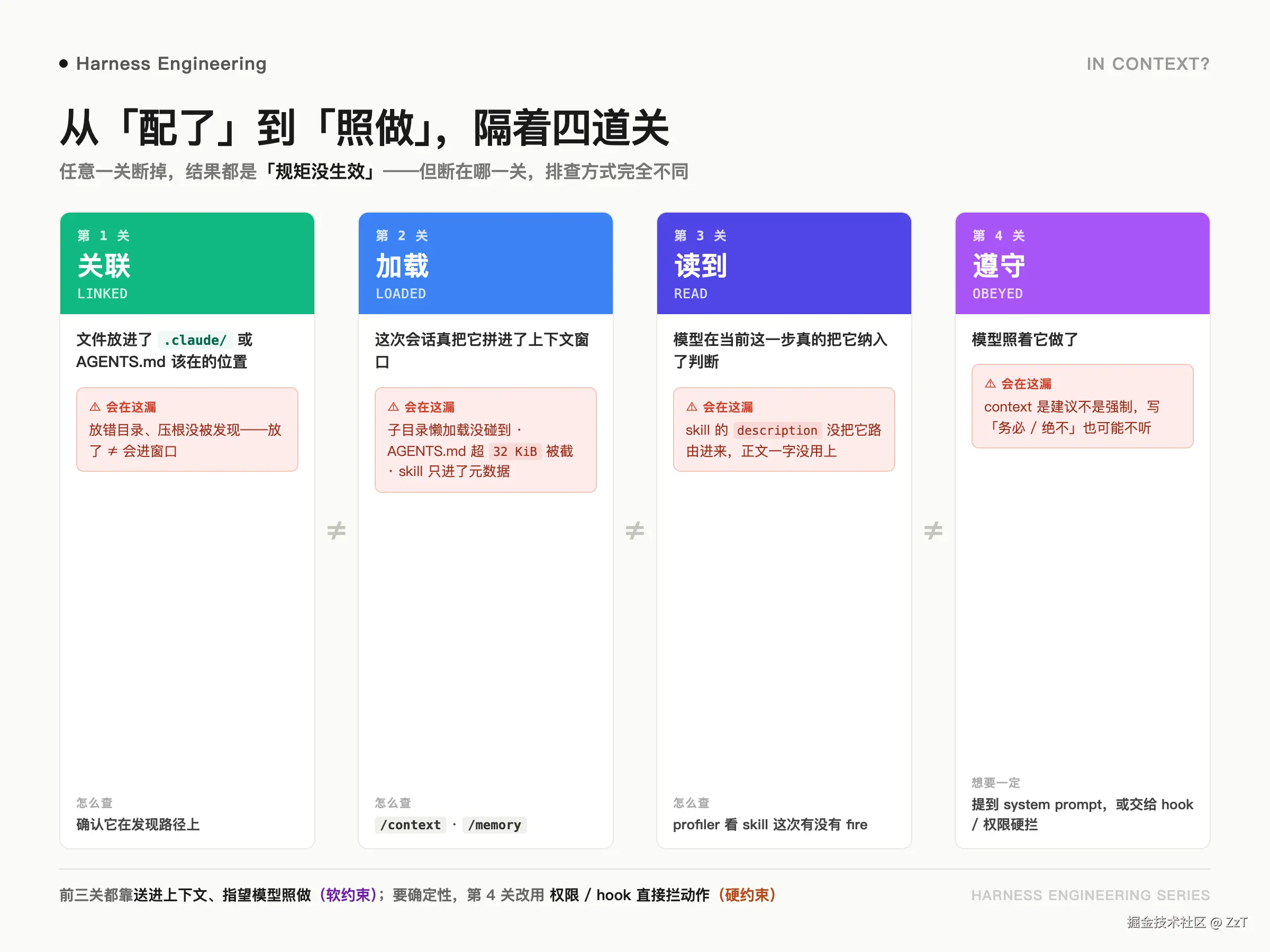Screen dimensions: 1270x952
Task: Click 怎么查 label in the 读到 card
Action: click(x=692, y=802)
